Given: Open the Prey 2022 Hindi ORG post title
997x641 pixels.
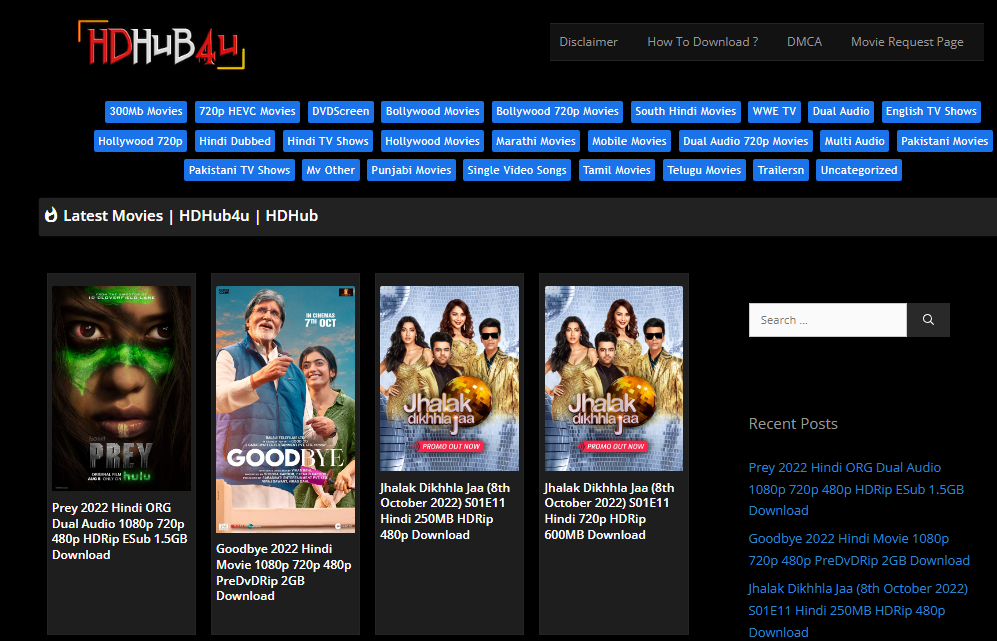Looking at the screenshot, I should point(120,531).
